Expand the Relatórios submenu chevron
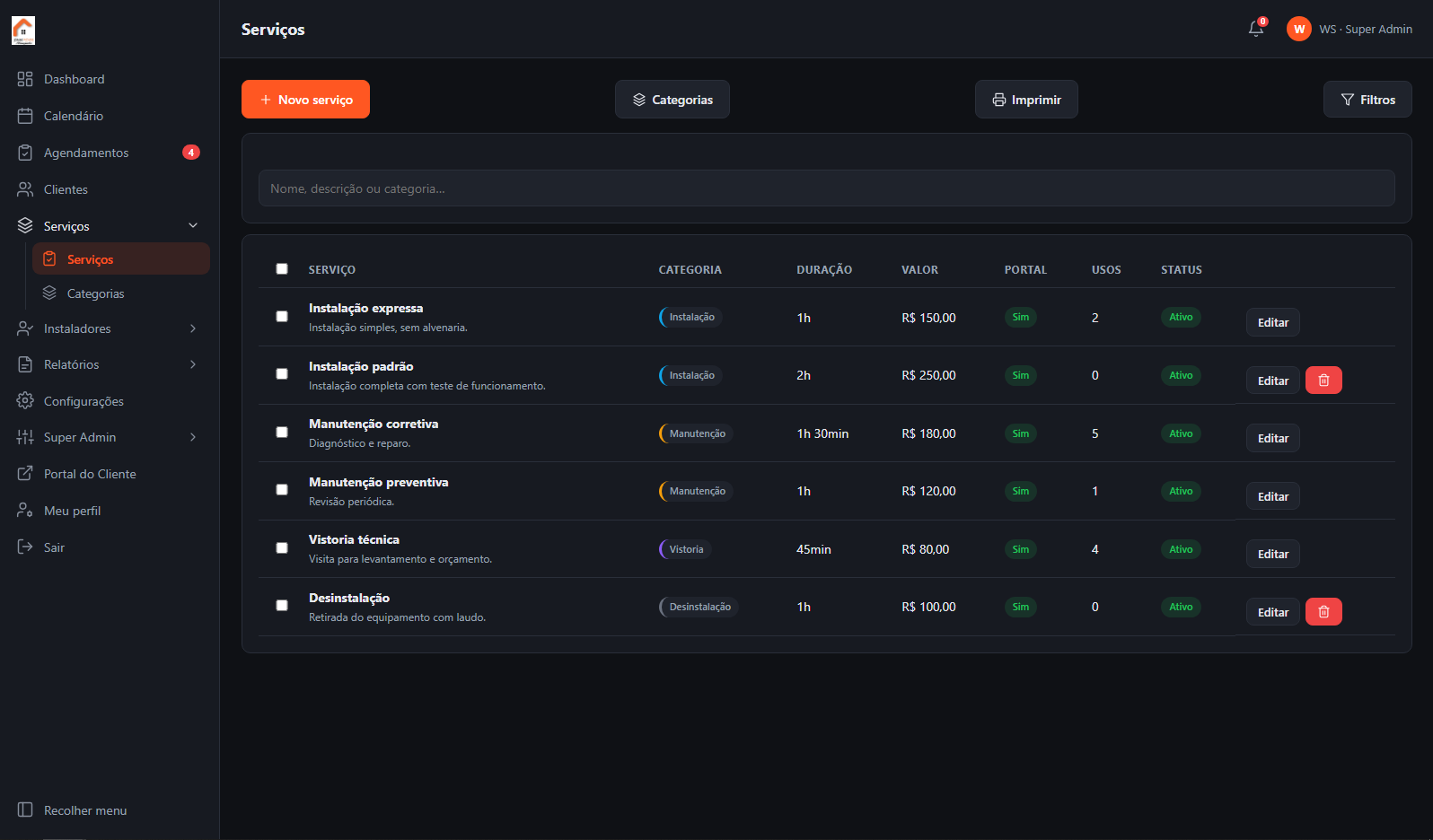Image resolution: width=1433 pixels, height=840 pixels. (x=193, y=364)
